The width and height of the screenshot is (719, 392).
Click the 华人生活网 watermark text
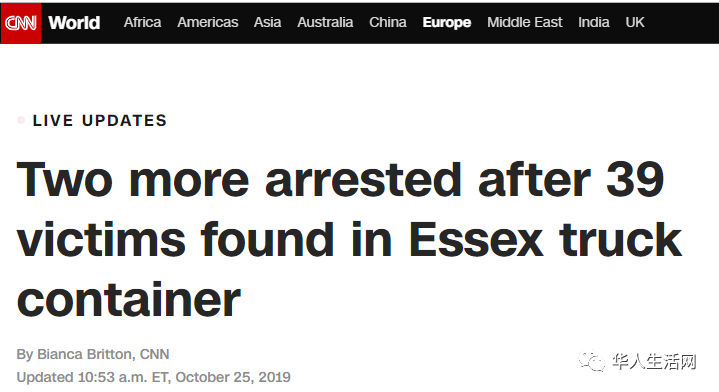(x=654, y=362)
